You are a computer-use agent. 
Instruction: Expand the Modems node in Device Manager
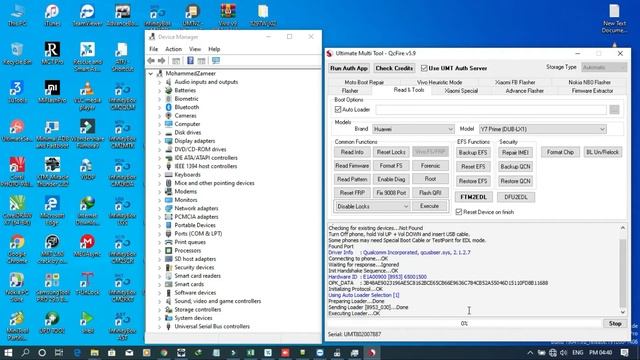click(160, 191)
